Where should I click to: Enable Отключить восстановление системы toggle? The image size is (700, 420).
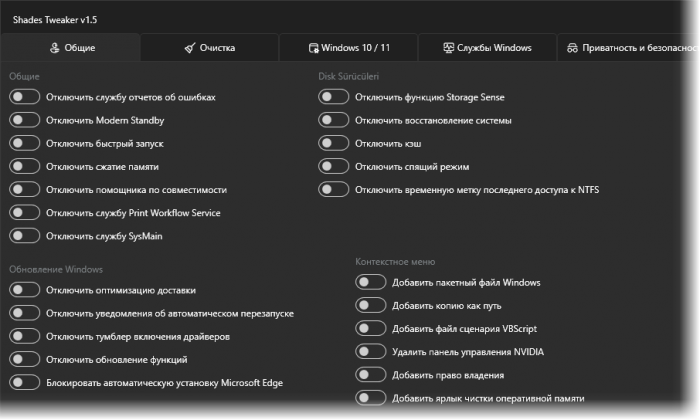point(333,120)
